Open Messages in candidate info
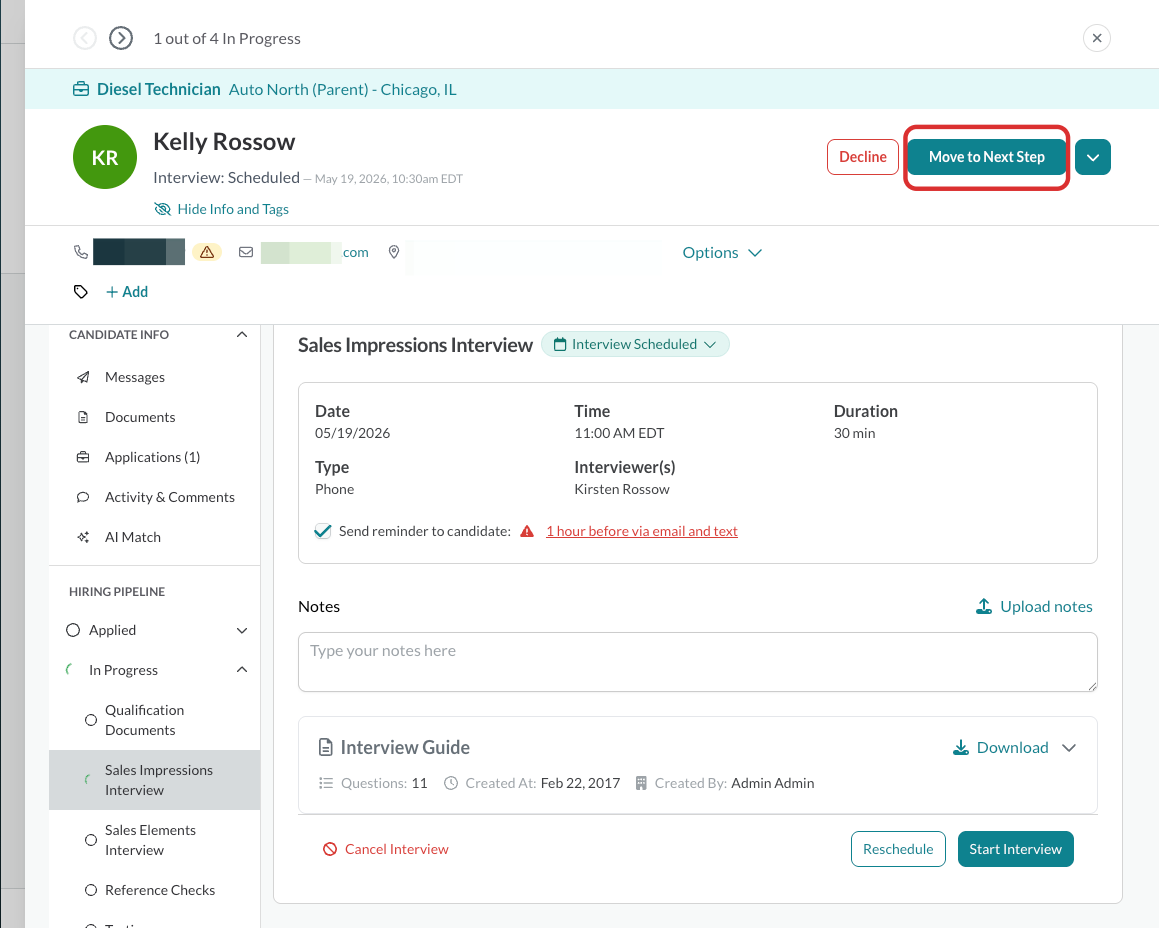The width and height of the screenshot is (1159, 928). [x=135, y=377]
